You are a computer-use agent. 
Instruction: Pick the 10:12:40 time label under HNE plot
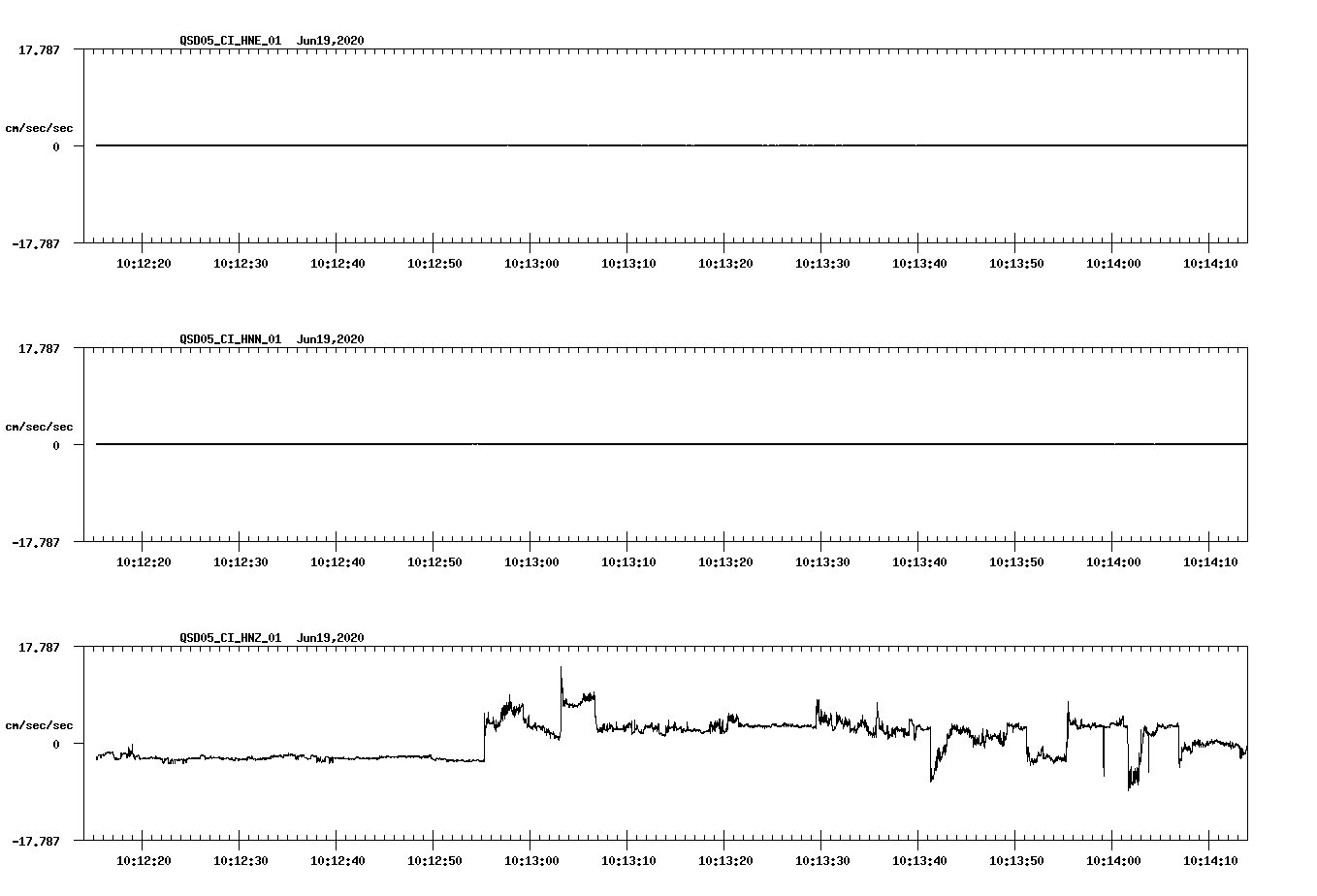point(337,264)
